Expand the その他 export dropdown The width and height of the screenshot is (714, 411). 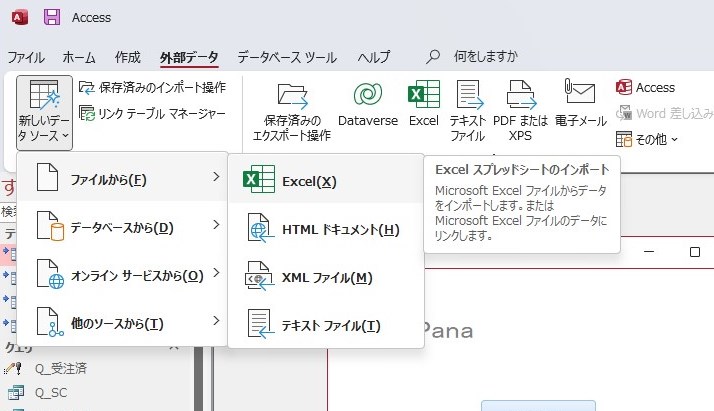647,139
